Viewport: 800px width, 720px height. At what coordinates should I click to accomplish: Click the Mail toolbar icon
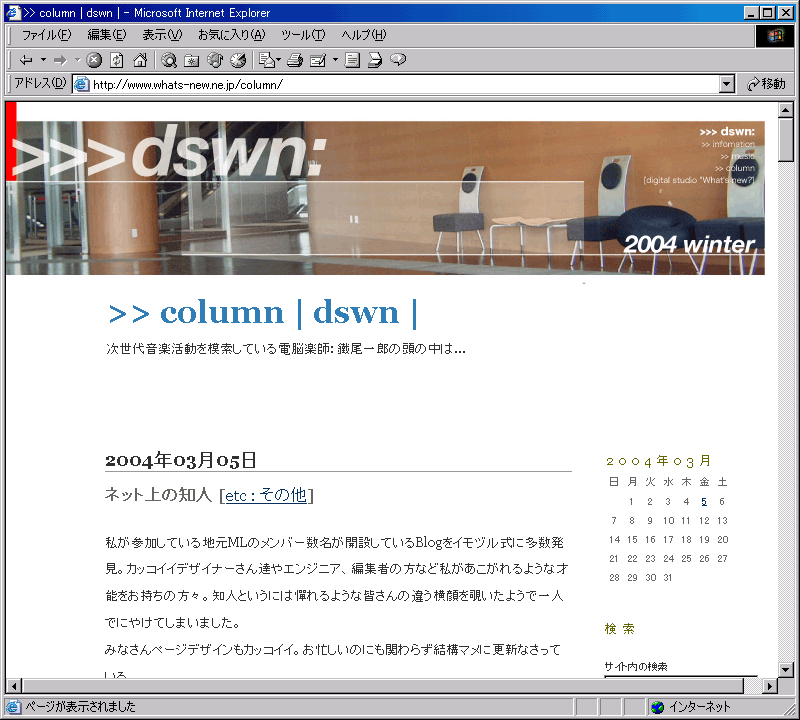[x=267, y=60]
